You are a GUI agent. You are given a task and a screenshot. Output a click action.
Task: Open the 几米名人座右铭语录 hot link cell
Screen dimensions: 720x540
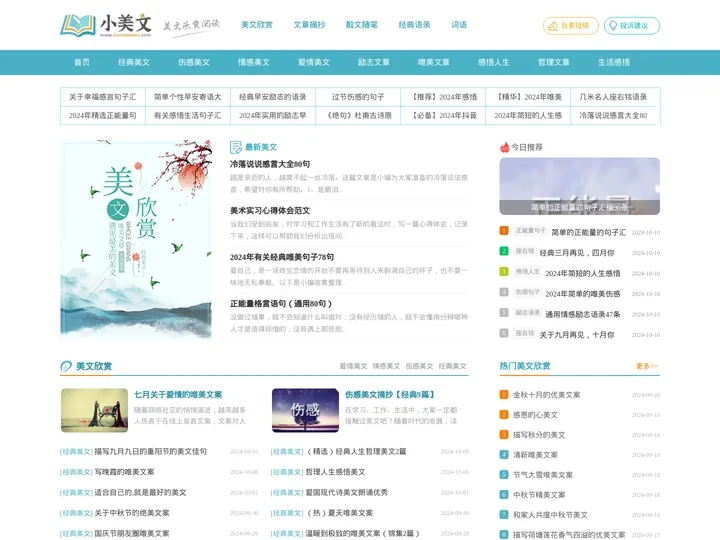point(613,97)
